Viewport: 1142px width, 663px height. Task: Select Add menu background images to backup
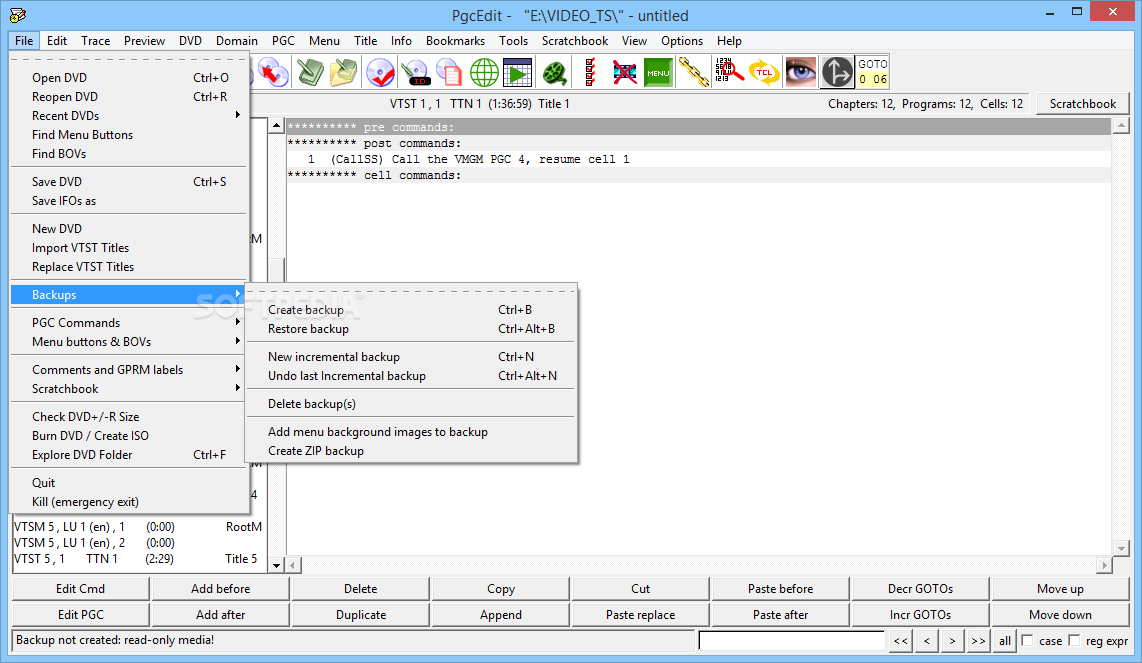[x=411, y=432]
